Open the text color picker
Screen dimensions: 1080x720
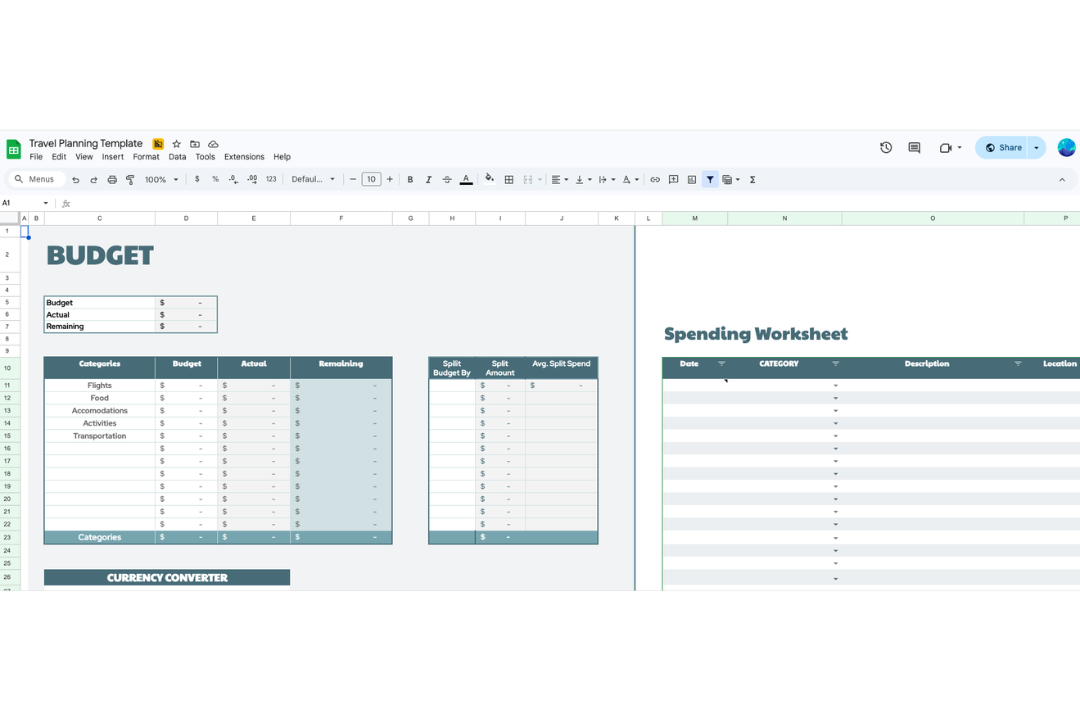(x=466, y=179)
